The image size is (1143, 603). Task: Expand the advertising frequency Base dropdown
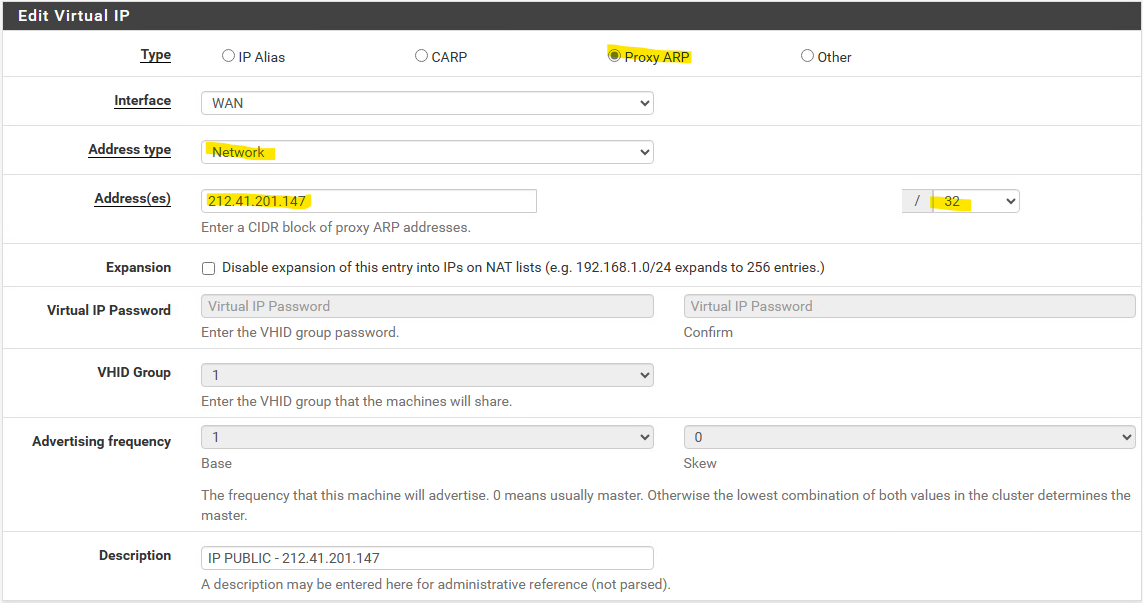(x=427, y=437)
